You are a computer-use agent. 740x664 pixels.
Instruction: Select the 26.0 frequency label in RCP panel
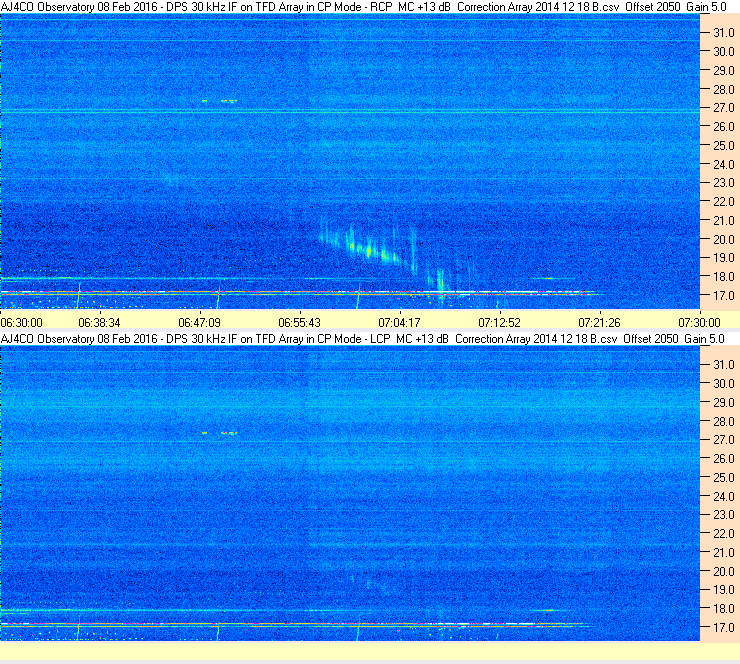coord(723,126)
